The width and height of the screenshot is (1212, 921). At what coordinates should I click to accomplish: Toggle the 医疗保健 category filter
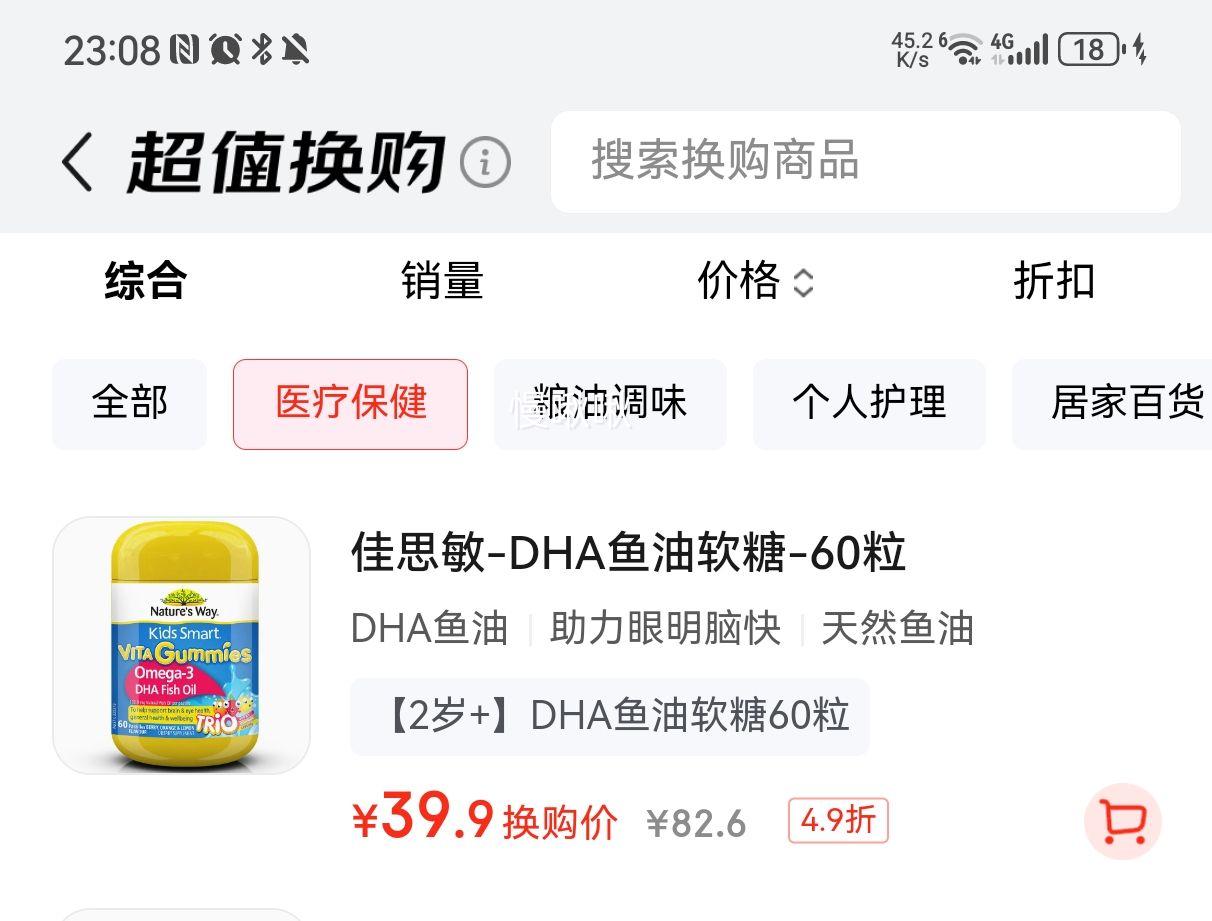[350, 404]
